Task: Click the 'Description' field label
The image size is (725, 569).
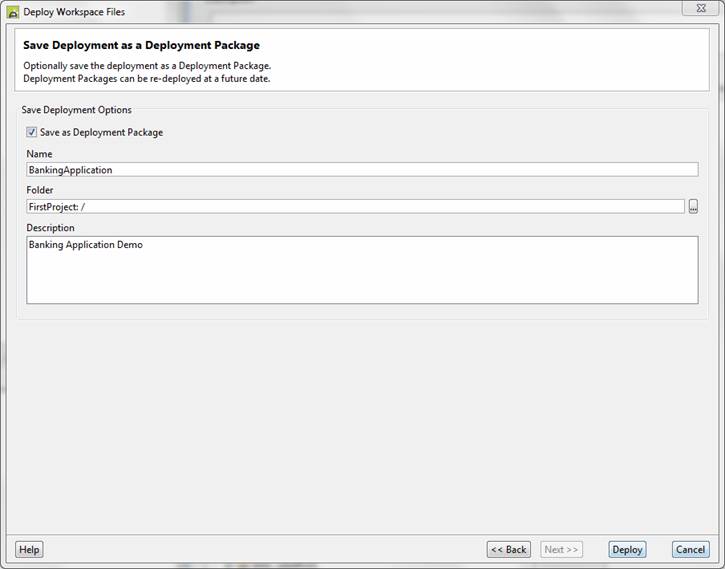Action: (x=50, y=227)
